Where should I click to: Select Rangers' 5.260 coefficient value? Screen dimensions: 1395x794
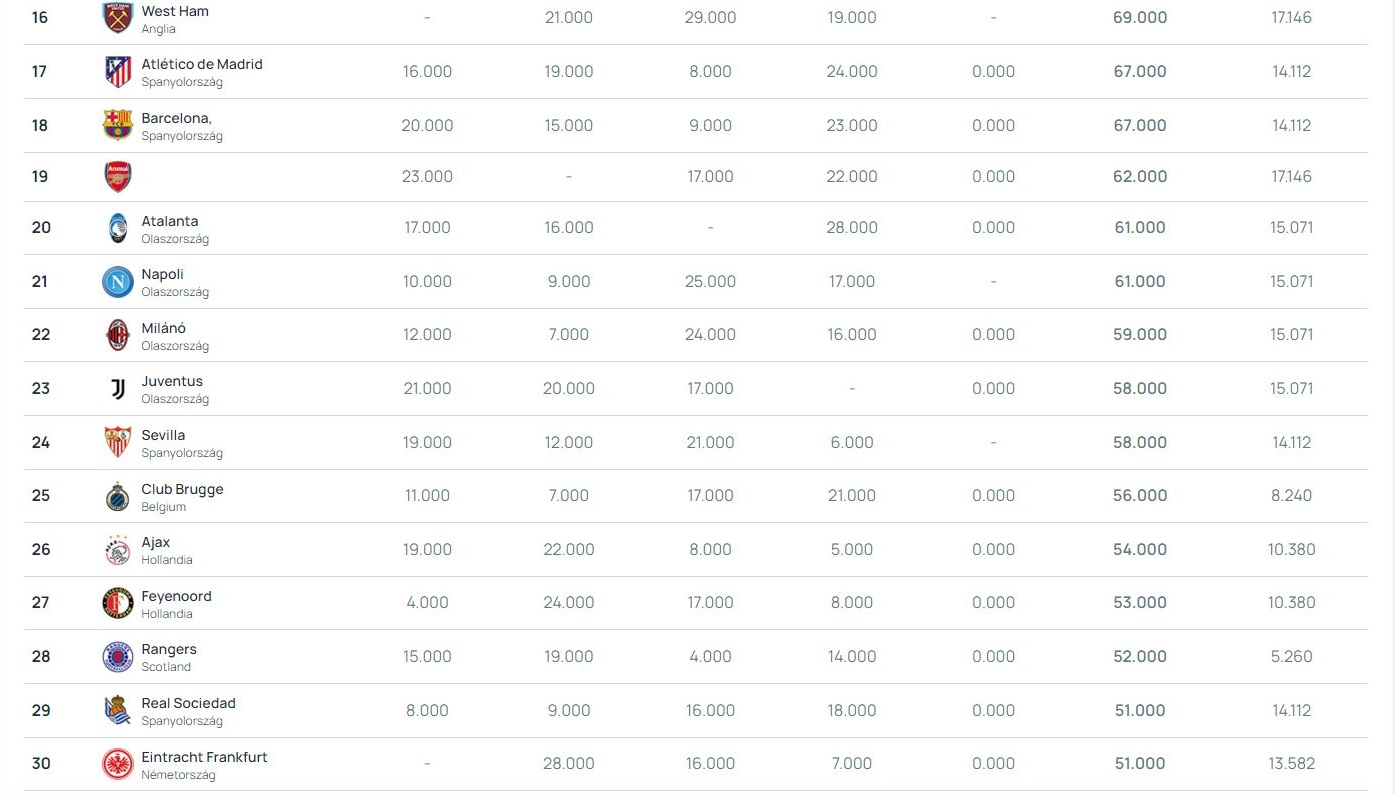tap(1291, 657)
